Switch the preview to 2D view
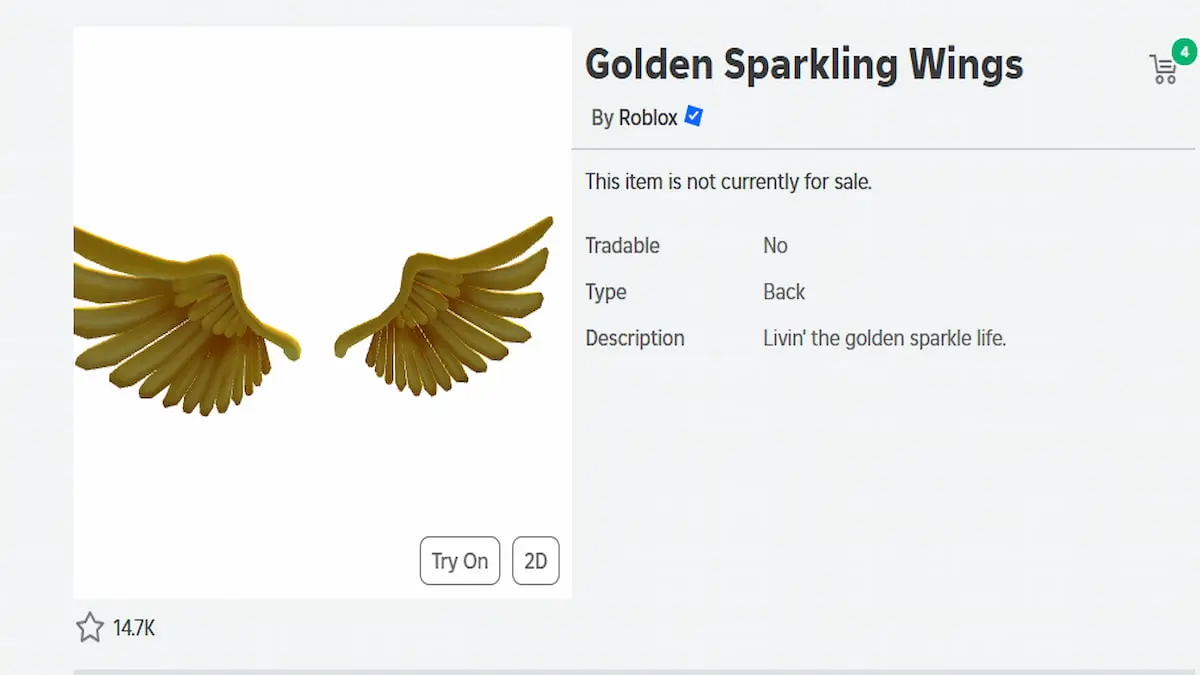 (x=536, y=561)
